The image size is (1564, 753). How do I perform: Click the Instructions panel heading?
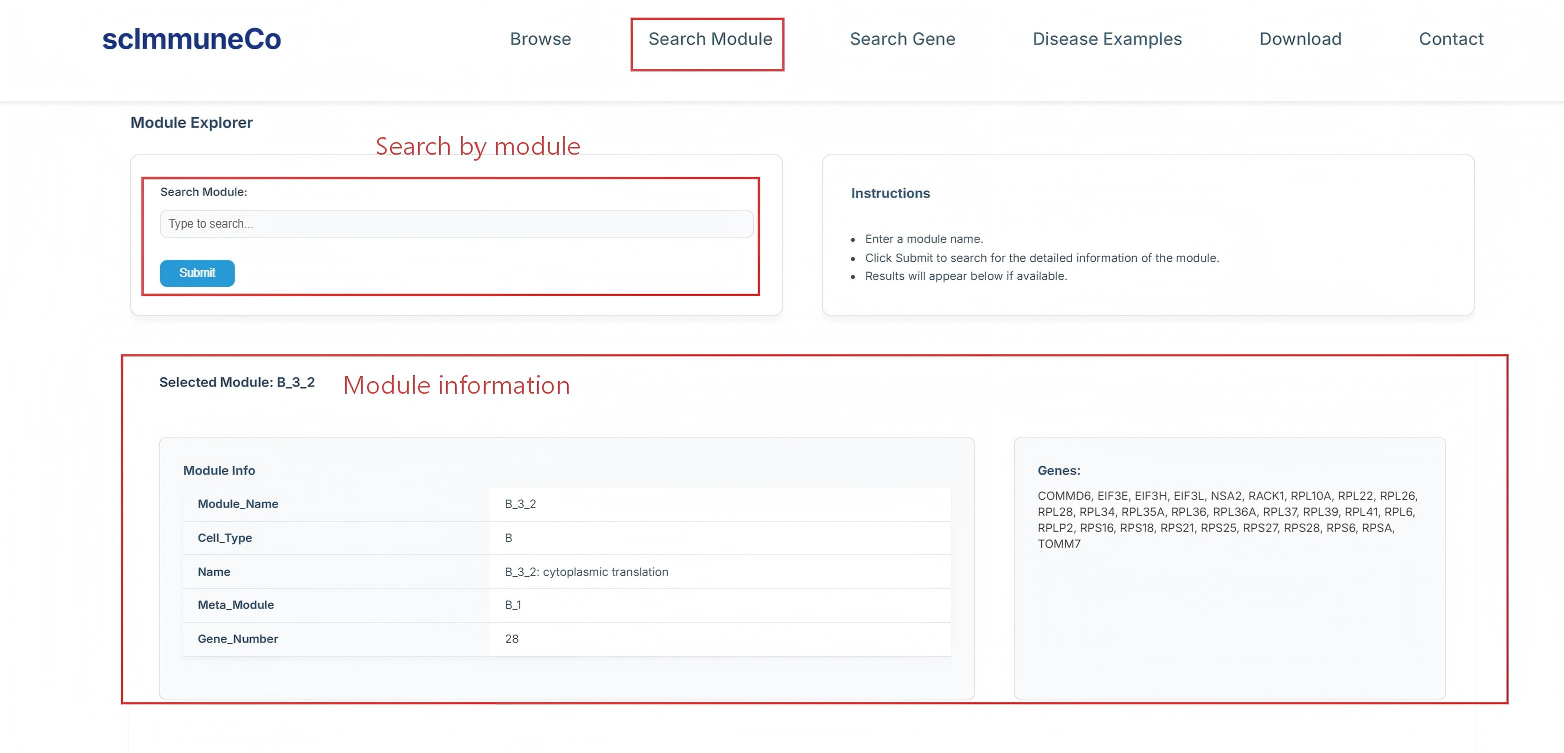click(890, 193)
